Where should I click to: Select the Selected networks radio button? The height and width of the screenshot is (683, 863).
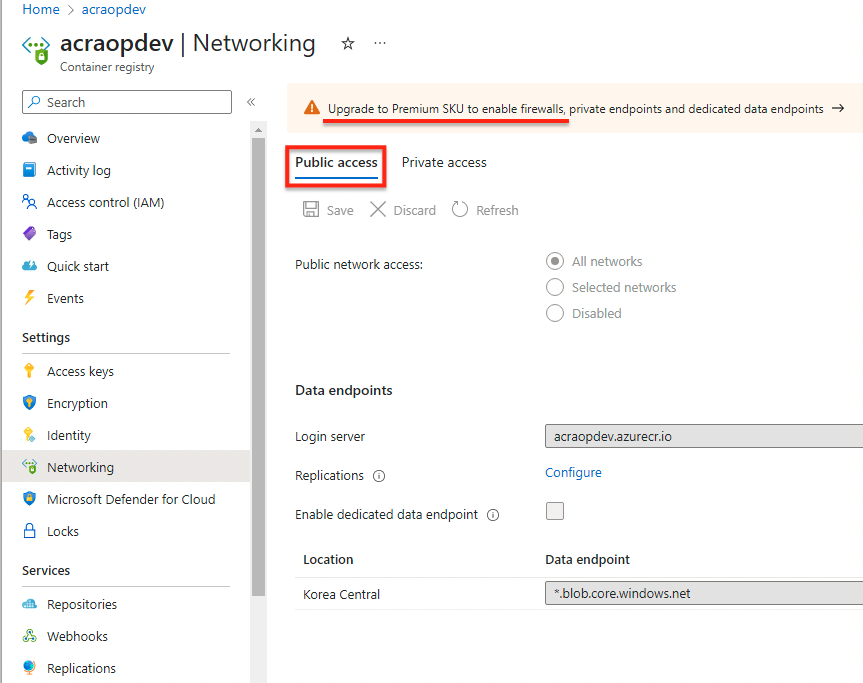(x=555, y=287)
